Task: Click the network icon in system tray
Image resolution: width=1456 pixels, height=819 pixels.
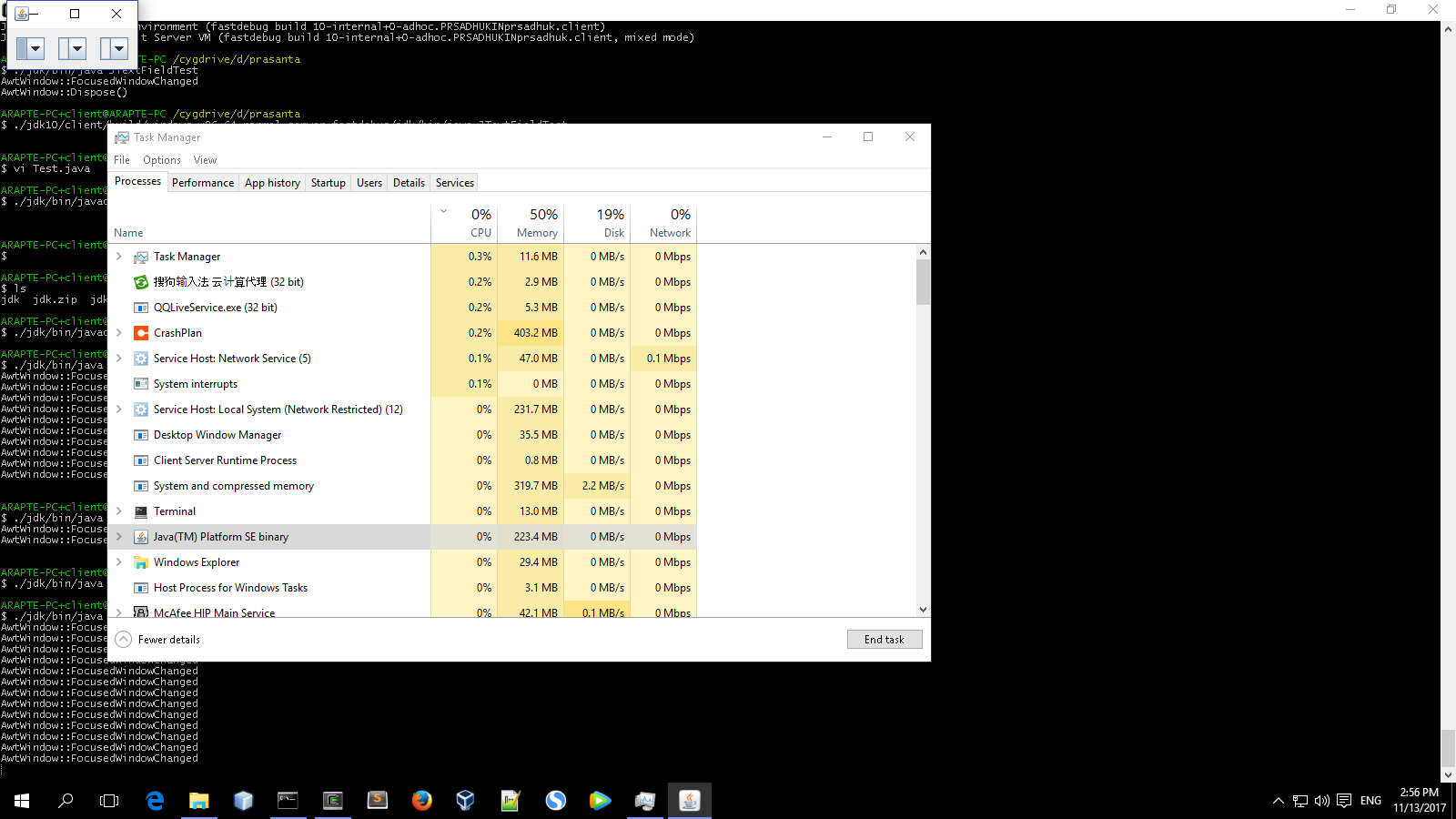Action: 1300,801
